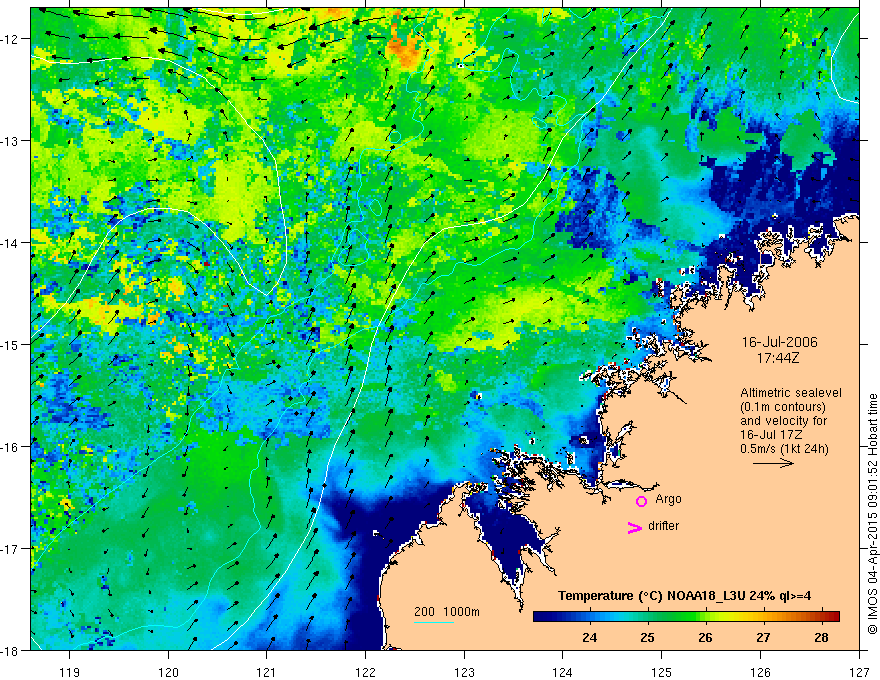Click the latitude -18 axis label
880x680 pixels.
11,650
